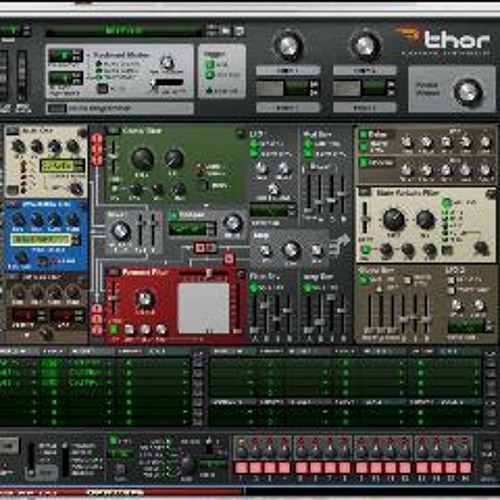Toggle the Delay effect on
500x500 pixels.
(363, 135)
